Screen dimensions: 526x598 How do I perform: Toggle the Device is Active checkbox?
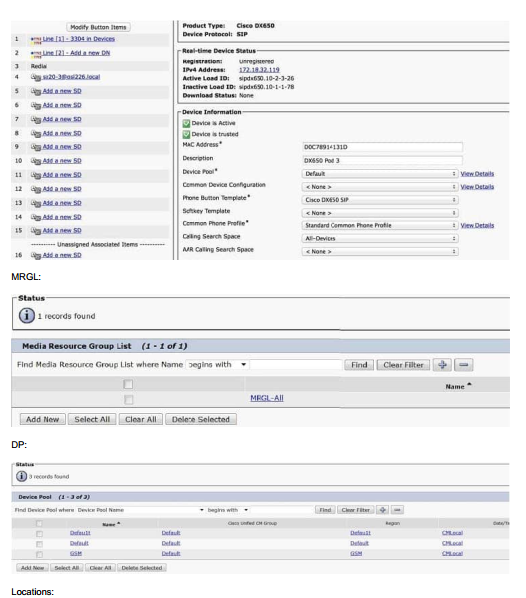coord(187,123)
